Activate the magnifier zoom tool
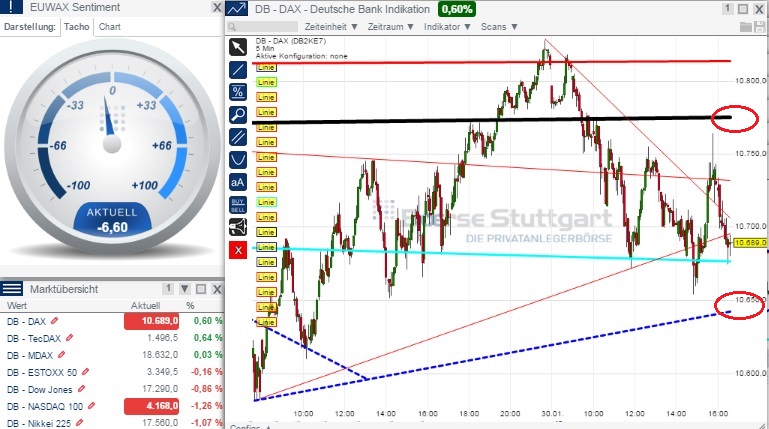Screen dimensions: 769x429 [238, 115]
